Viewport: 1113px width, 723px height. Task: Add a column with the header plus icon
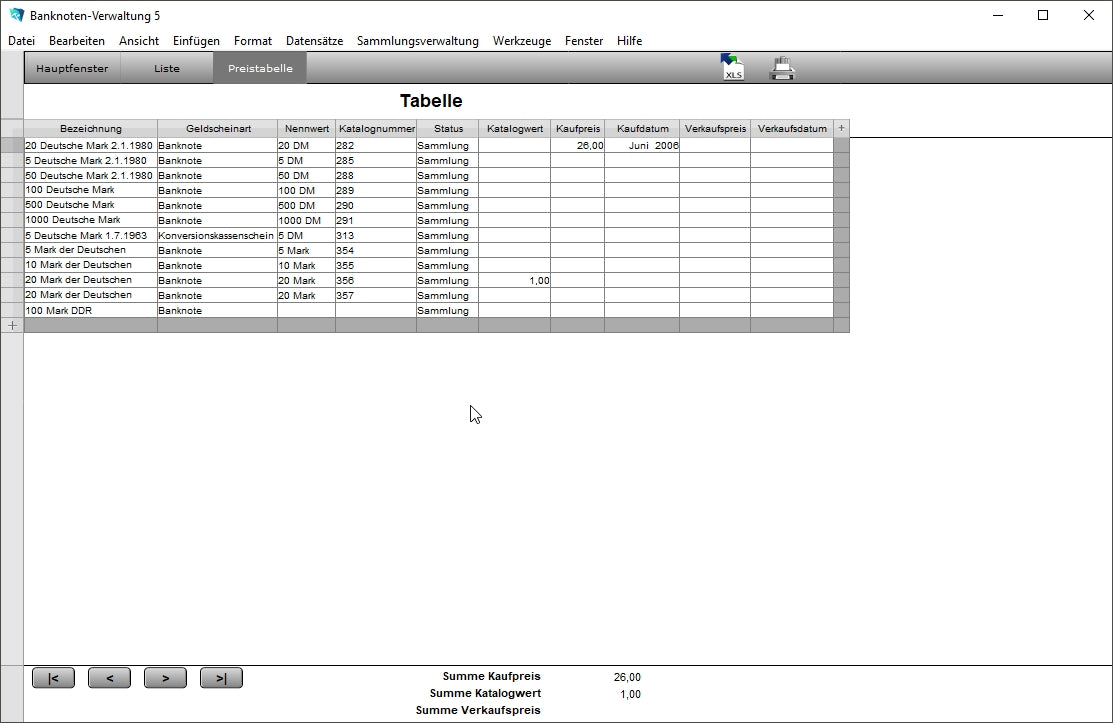841,128
